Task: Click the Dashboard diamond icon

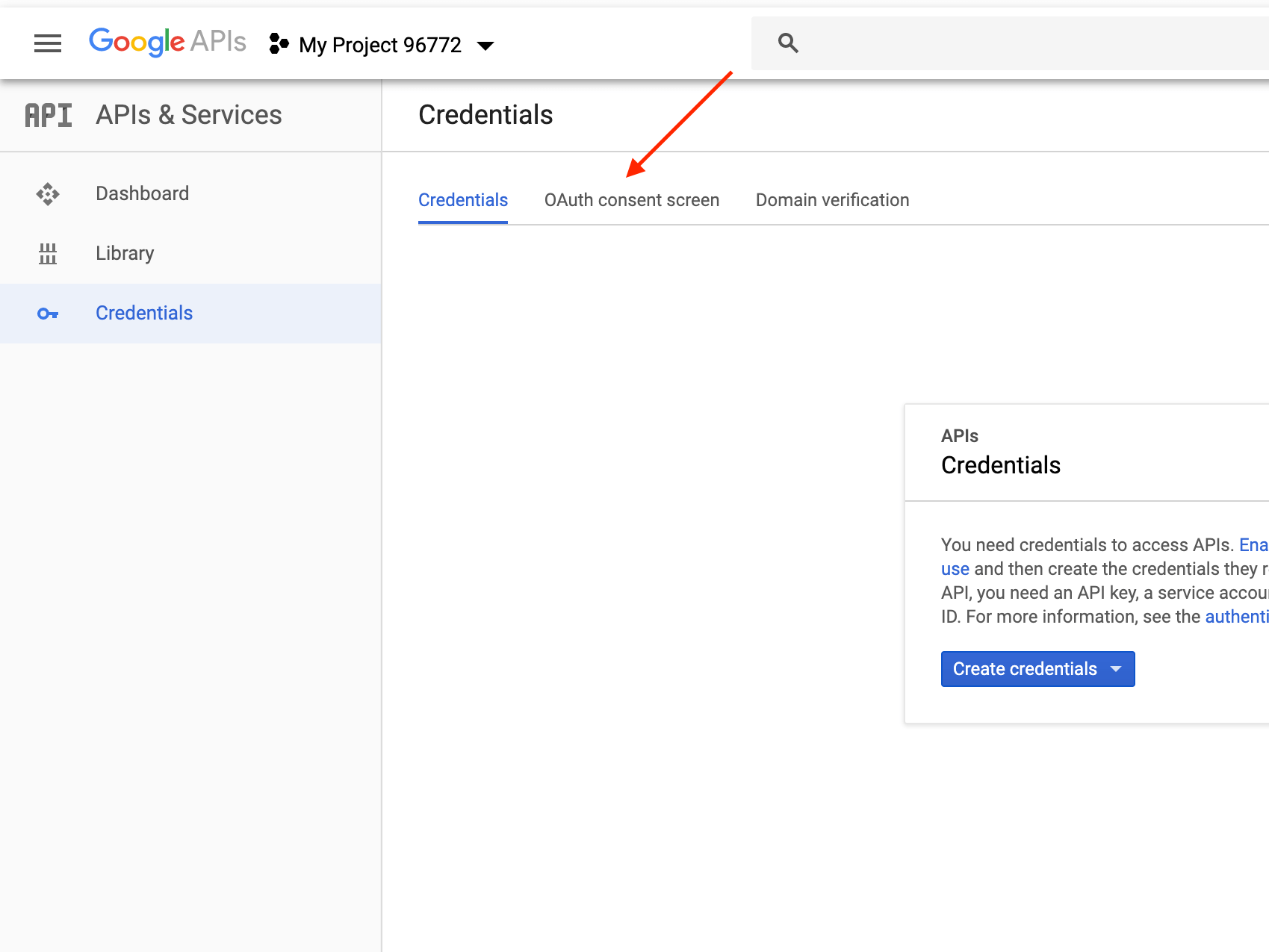Action: (x=48, y=194)
